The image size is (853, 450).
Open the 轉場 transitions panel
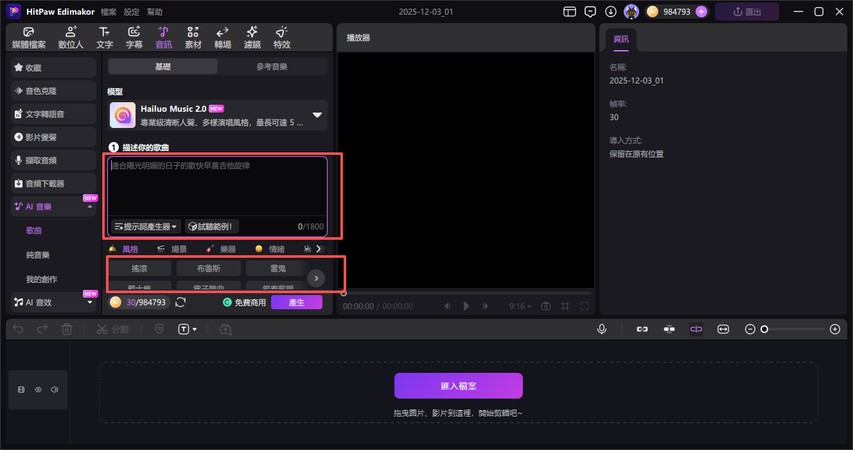coord(222,38)
